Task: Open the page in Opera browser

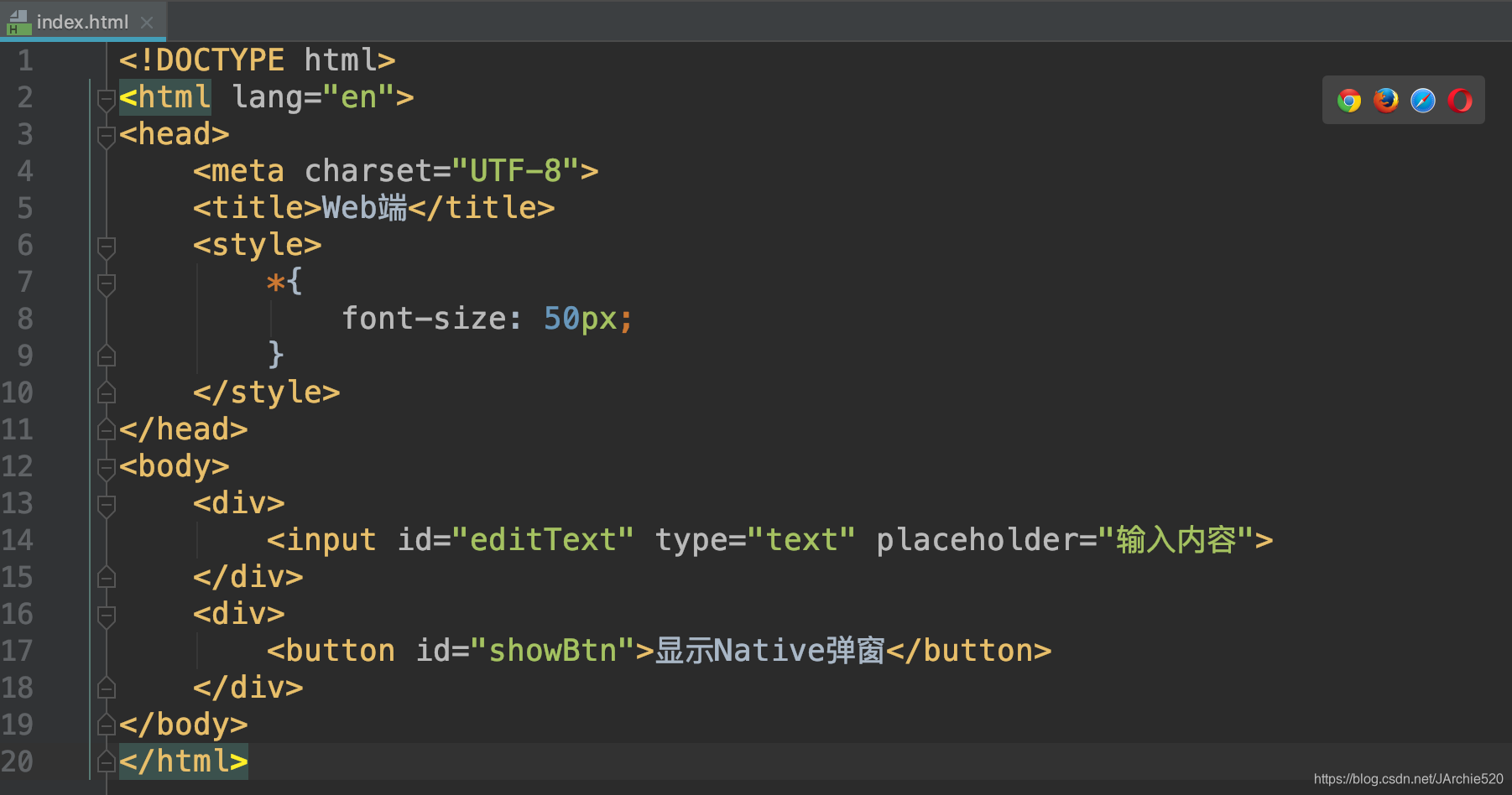Action: pos(1460,101)
